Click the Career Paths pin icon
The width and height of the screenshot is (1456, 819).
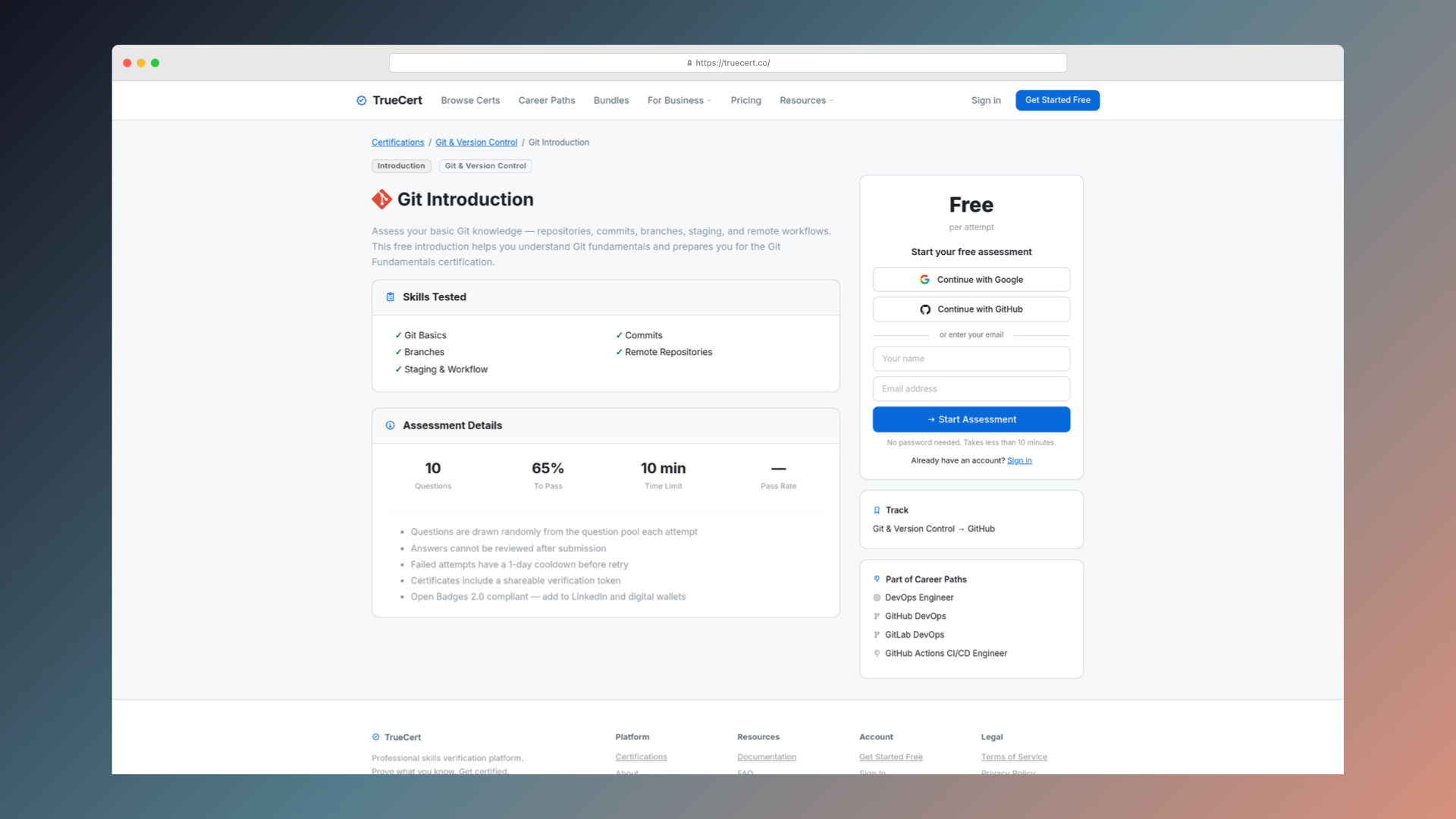877,579
